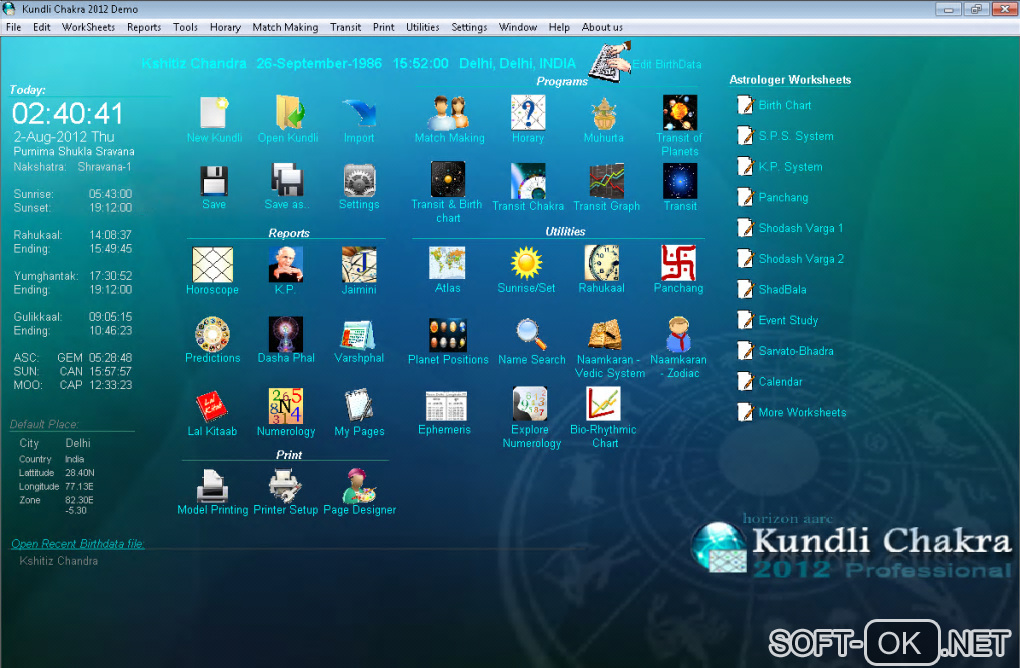
Task: Open Shodash Varga 2 worksheet
Action: [801, 259]
